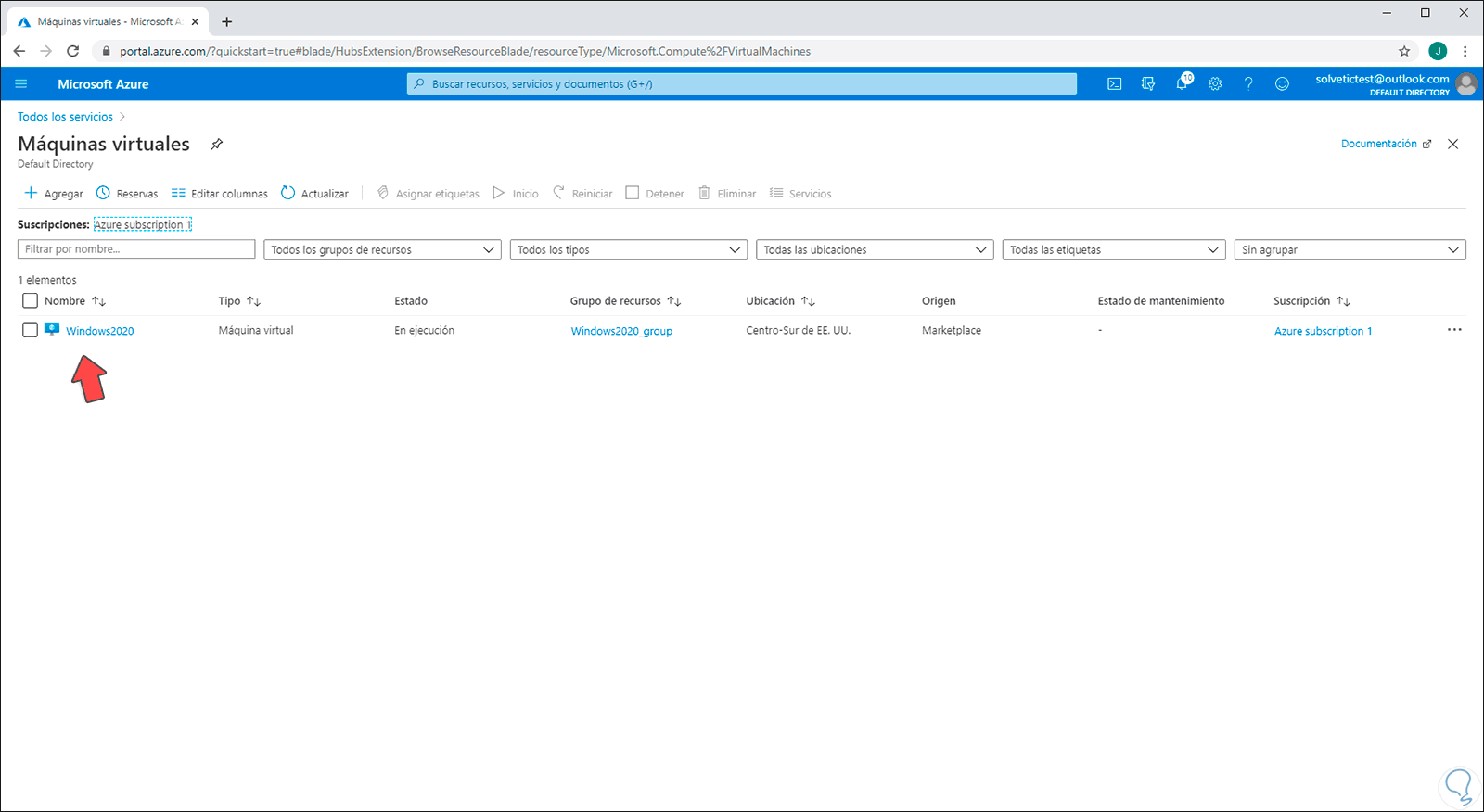Click the Estado column header
This screenshot has width=1484, height=812.
411,301
